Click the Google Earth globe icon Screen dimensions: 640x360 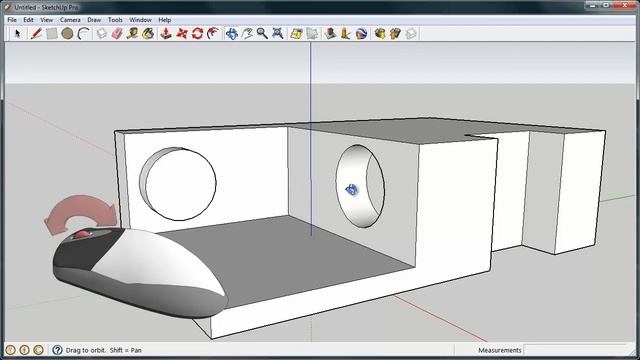coord(361,33)
